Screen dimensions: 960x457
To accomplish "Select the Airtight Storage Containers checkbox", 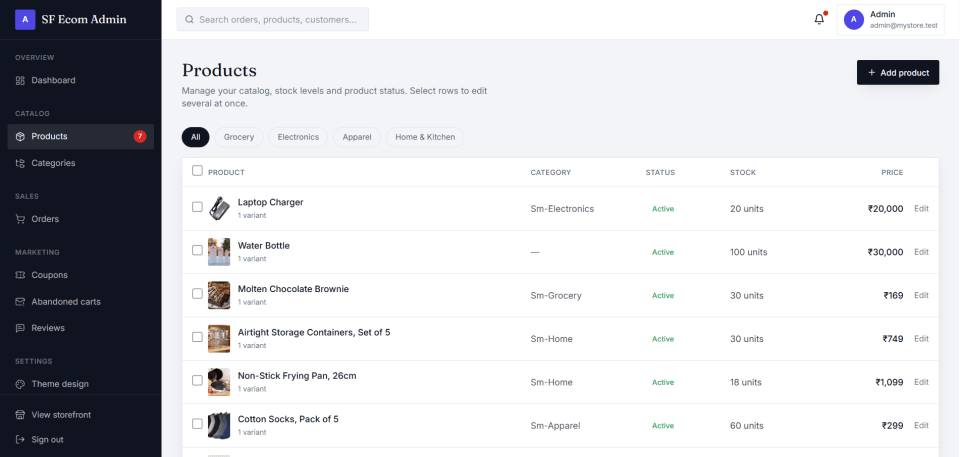I will pos(197,337).
